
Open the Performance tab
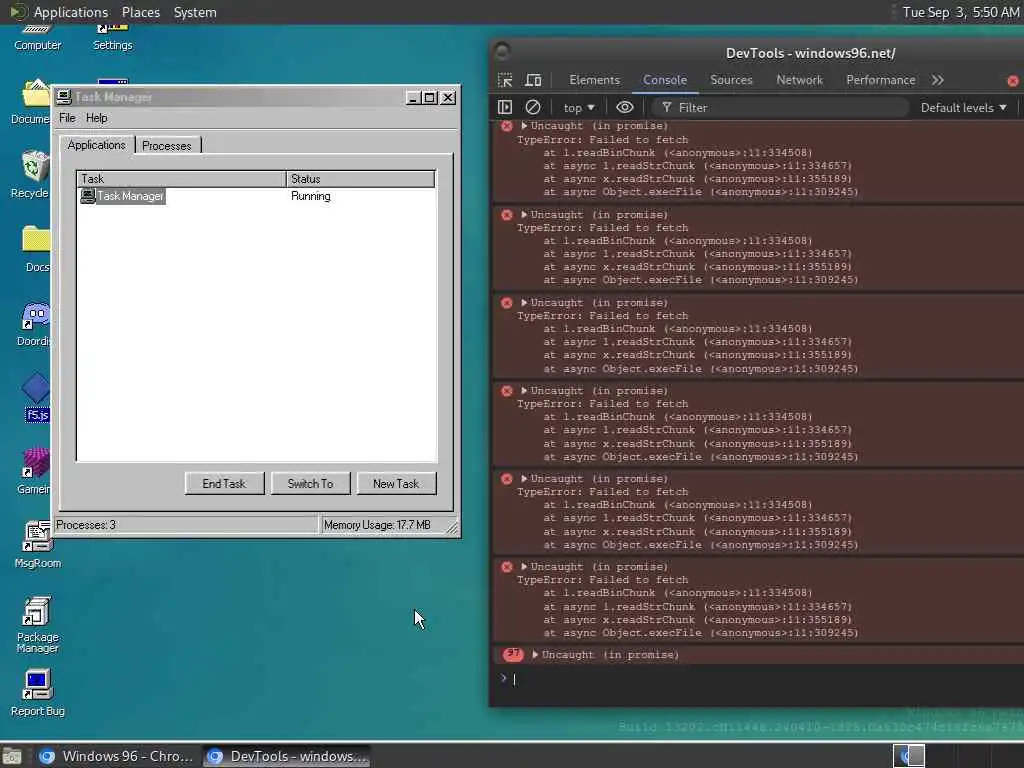[x=880, y=80]
